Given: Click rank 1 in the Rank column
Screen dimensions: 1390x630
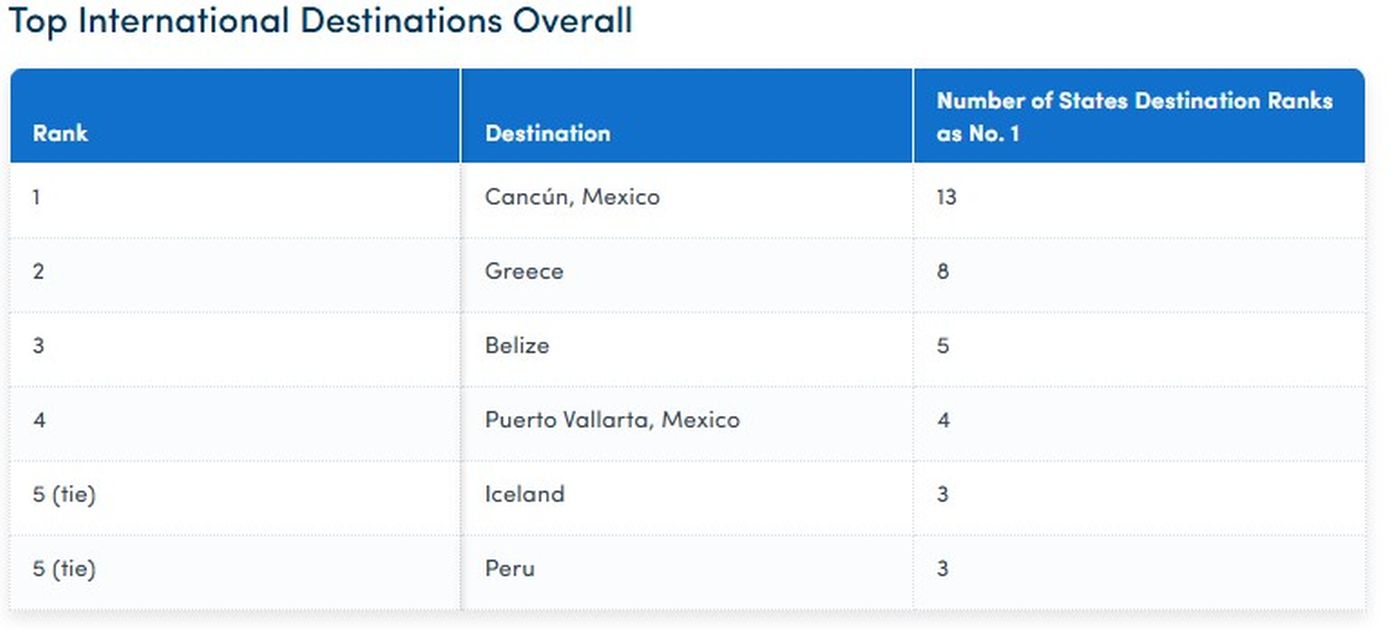Looking at the screenshot, I should [37, 197].
